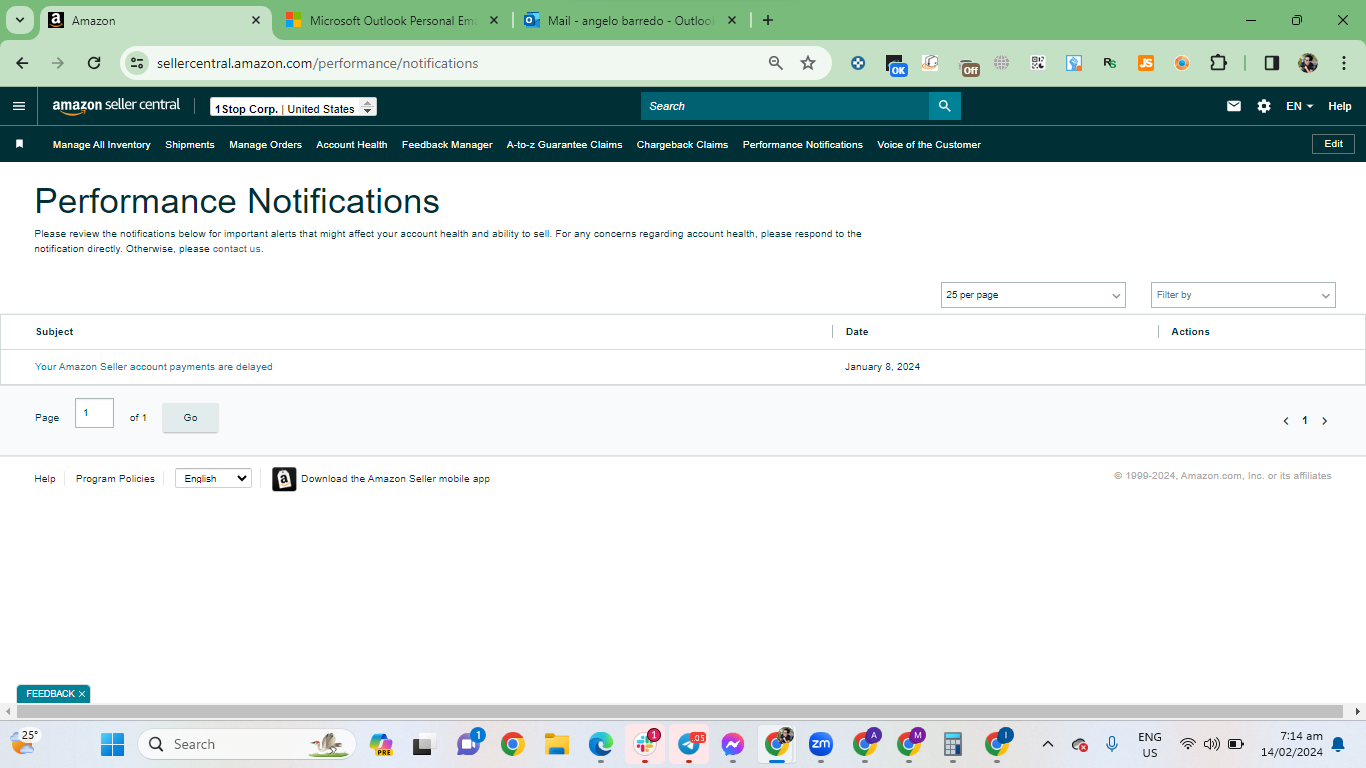Open Zoom from the taskbar
This screenshot has height=768, width=1366.
pyautogui.click(x=821, y=744)
